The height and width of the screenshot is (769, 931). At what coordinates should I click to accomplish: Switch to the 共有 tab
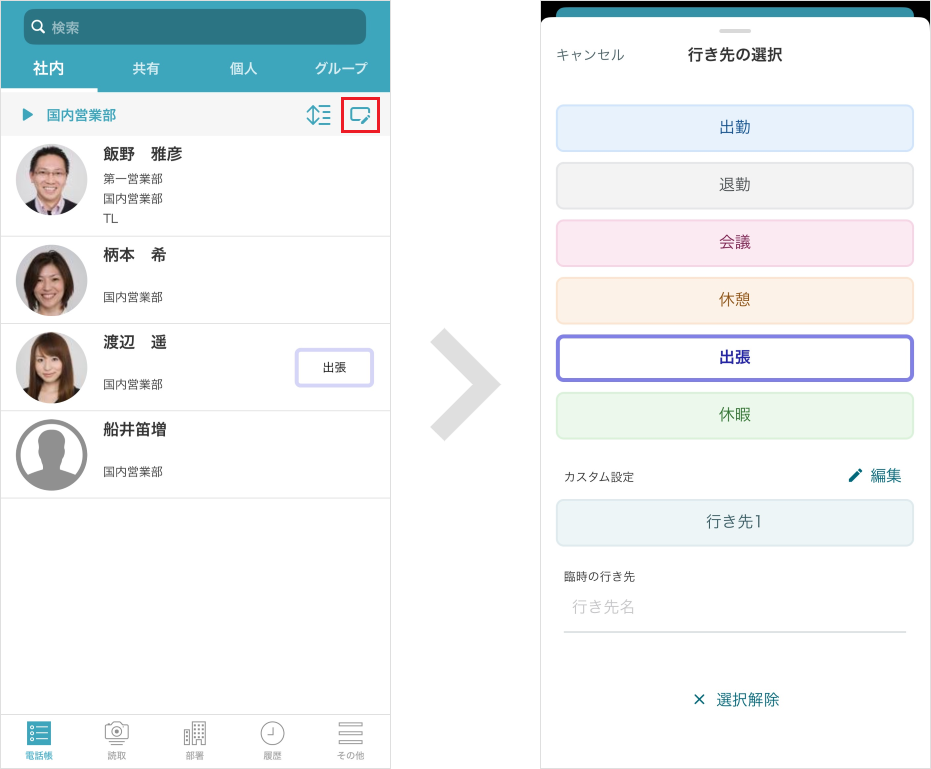click(x=146, y=69)
